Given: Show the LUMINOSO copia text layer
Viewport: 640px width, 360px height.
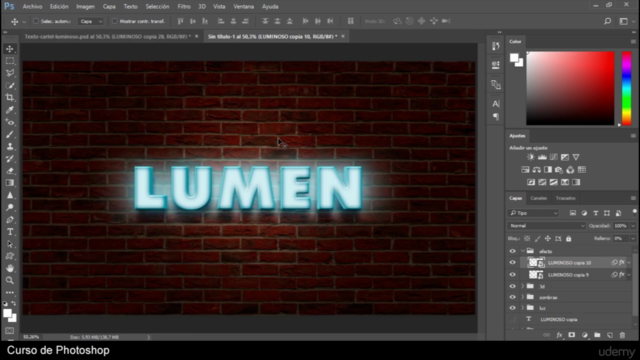Looking at the screenshot, I should [513, 320].
